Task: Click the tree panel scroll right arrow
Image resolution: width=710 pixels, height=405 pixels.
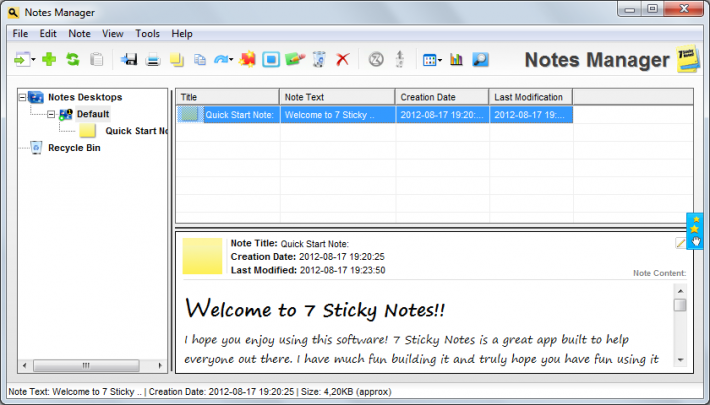Action: [x=160, y=365]
